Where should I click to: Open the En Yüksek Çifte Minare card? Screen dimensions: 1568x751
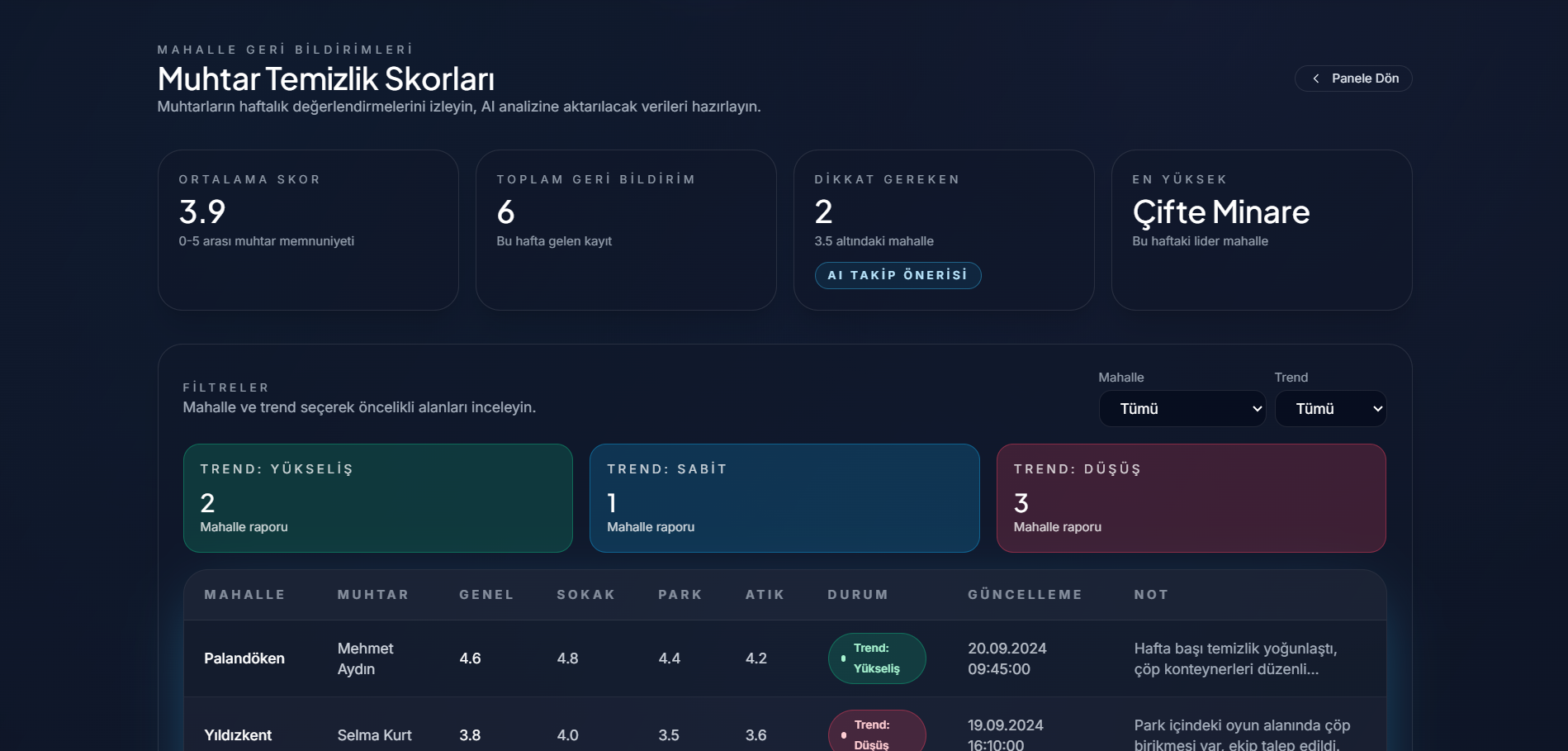[x=1261, y=230]
